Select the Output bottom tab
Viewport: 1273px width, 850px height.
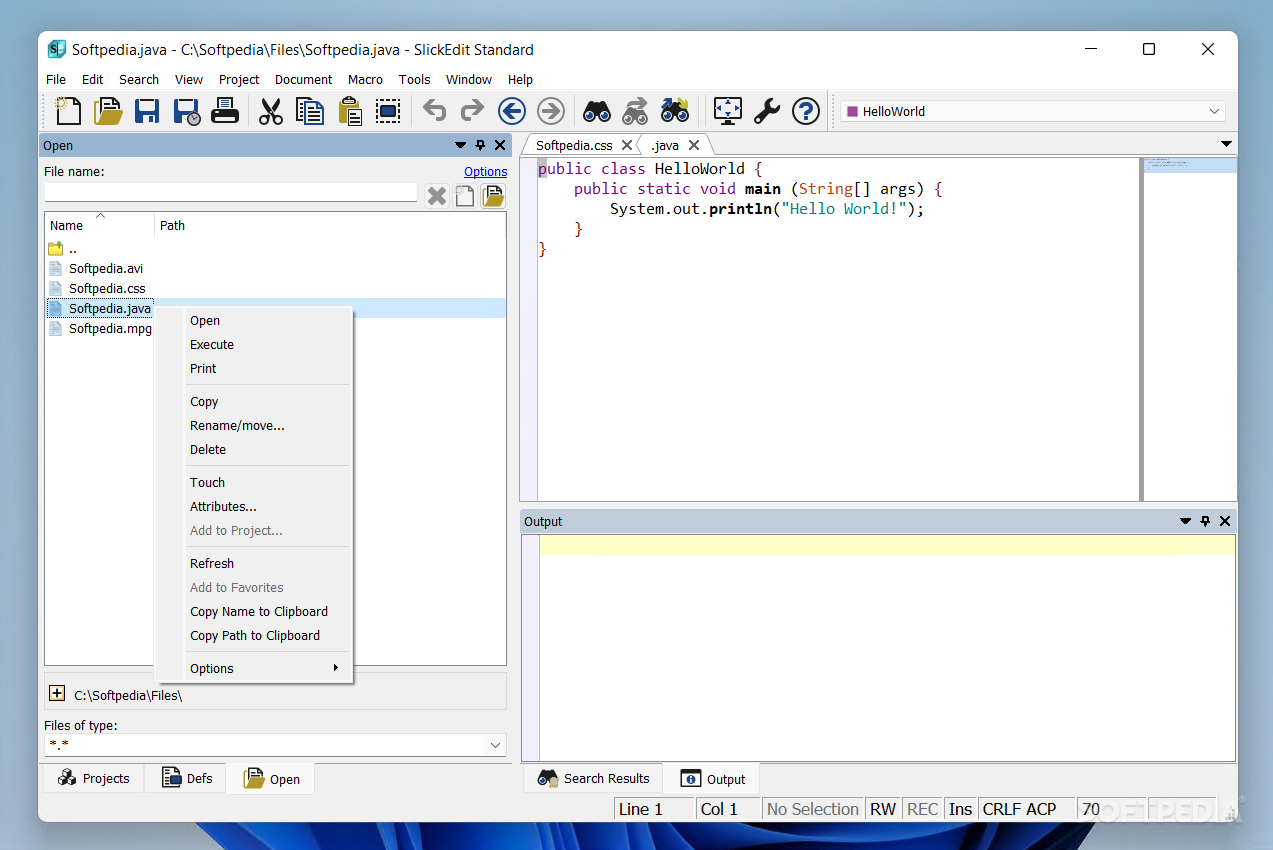(x=713, y=779)
